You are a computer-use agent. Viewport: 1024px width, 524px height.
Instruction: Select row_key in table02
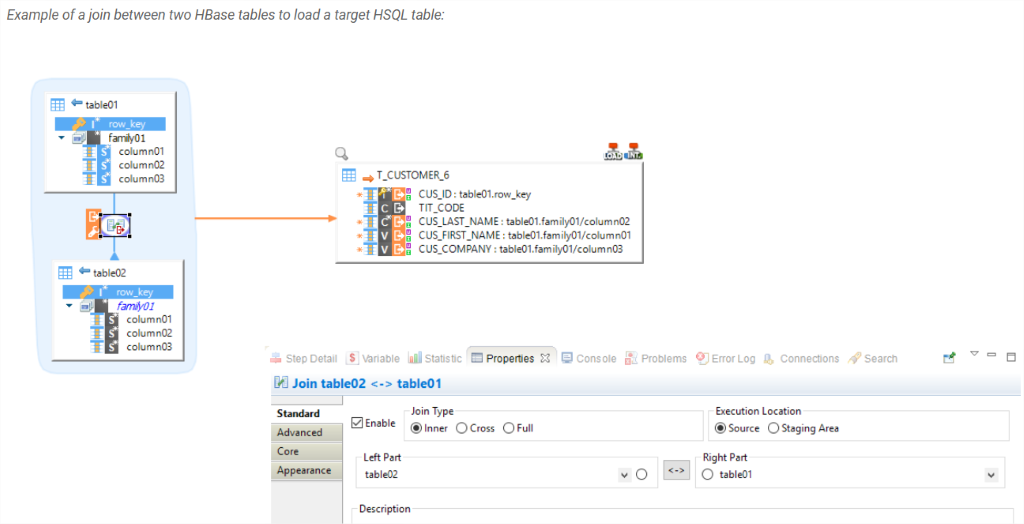[x=118, y=291]
